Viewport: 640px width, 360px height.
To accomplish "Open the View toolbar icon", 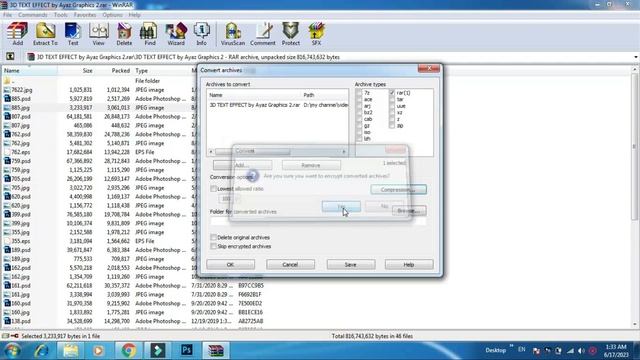I will pyautogui.click(x=98, y=34).
